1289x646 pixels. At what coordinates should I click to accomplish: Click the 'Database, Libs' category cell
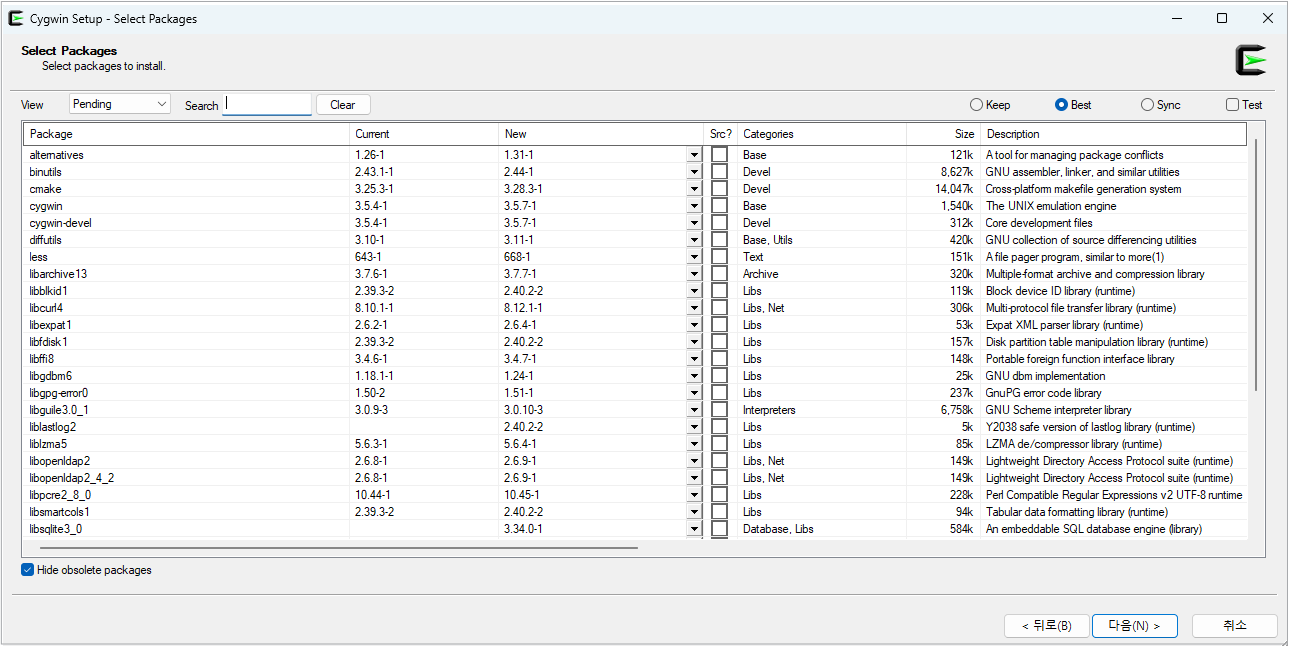pyautogui.click(x=778, y=529)
